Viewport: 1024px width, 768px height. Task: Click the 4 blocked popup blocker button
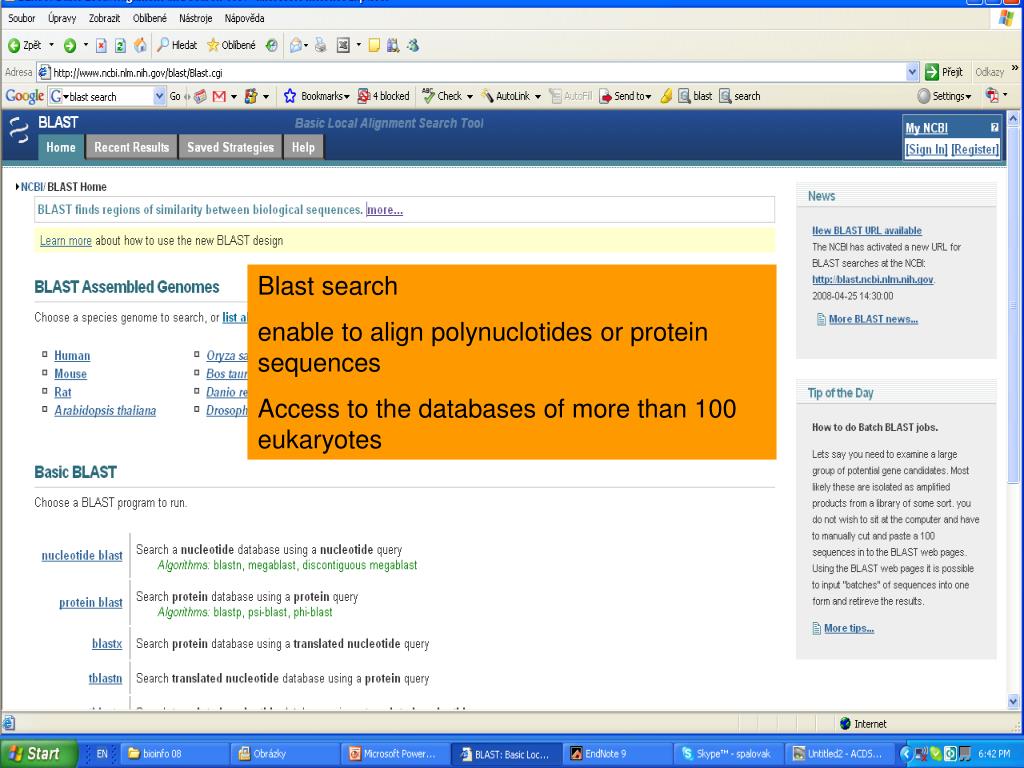coord(383,97)
